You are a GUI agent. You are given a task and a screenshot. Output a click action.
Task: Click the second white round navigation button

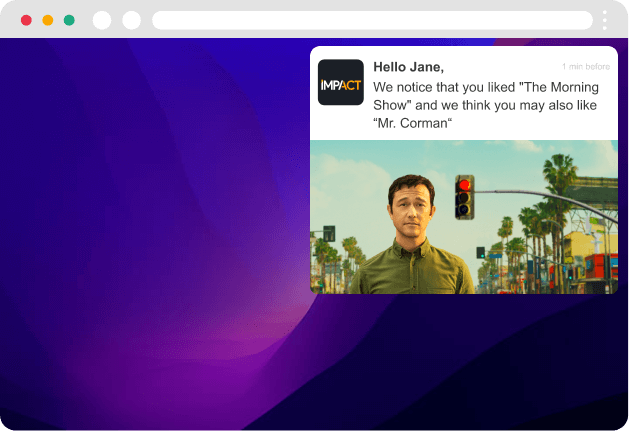[132, 20]
